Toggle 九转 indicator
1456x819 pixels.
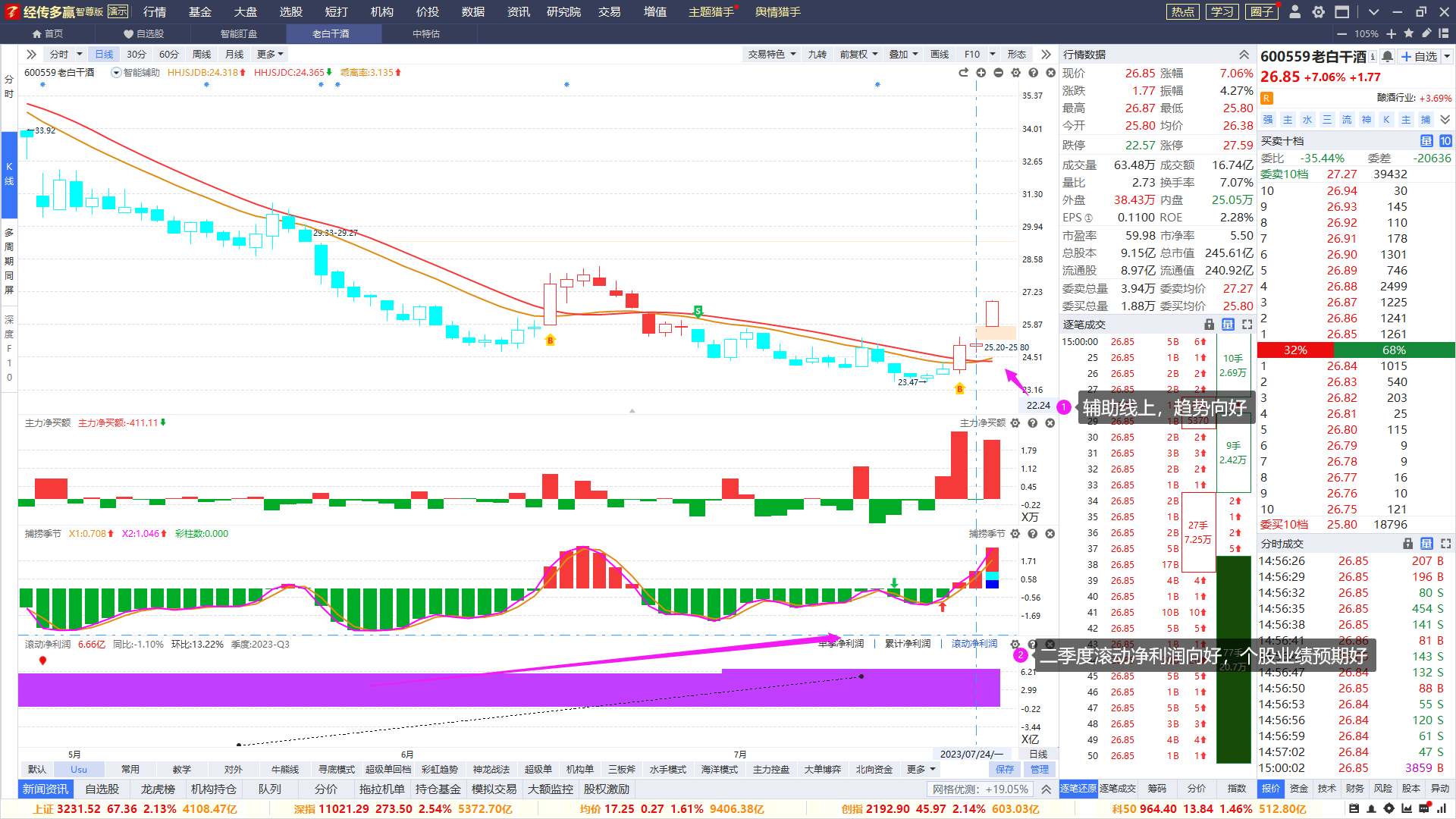(x=817, y=54)
